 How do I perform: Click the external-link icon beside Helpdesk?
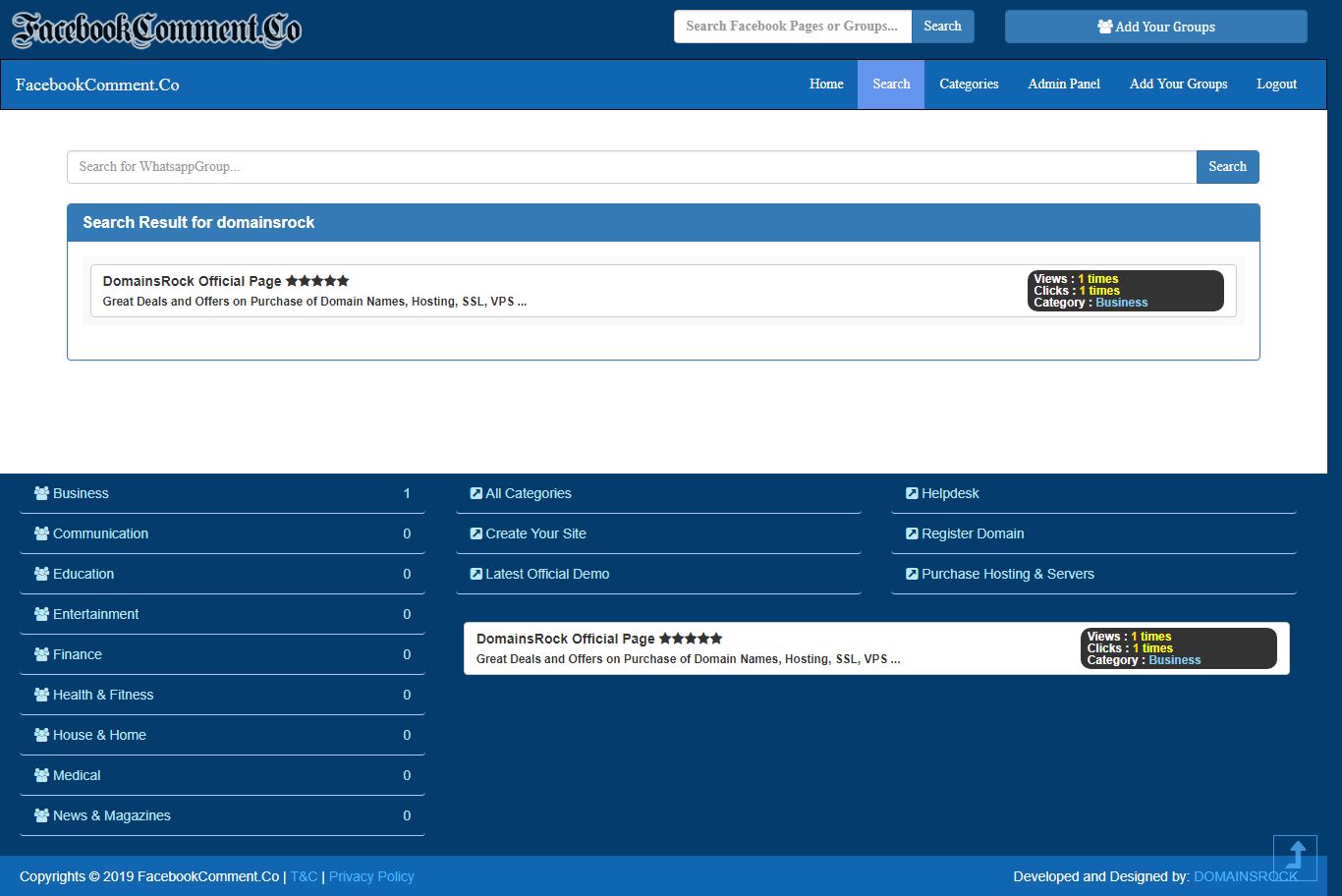(912, 493)
